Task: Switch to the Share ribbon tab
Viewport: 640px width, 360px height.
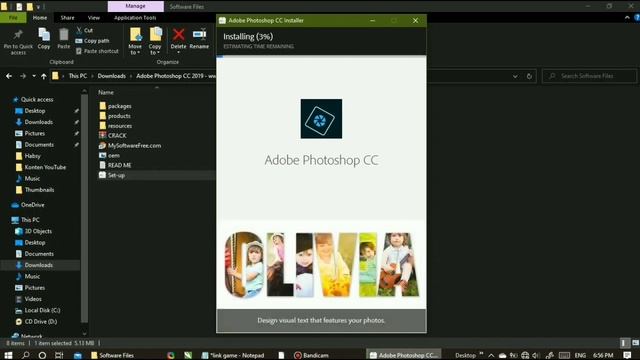Action: (x=67, y=18)
